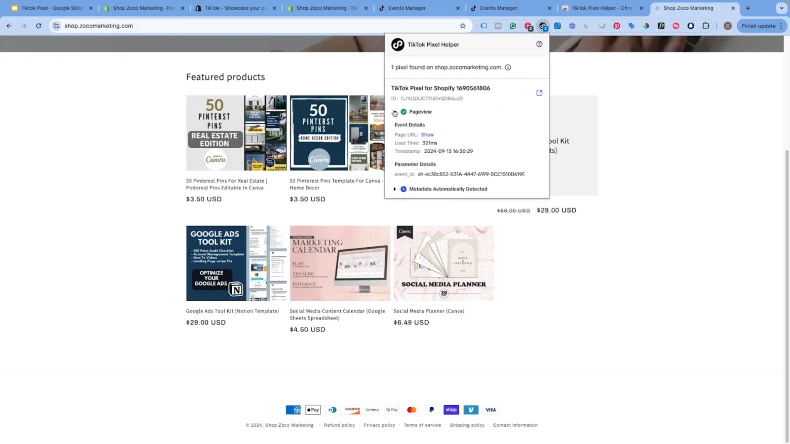Open the Refund policy footer link
The width and height of the screenshot is (790, 444).
(x=339, y=425)
